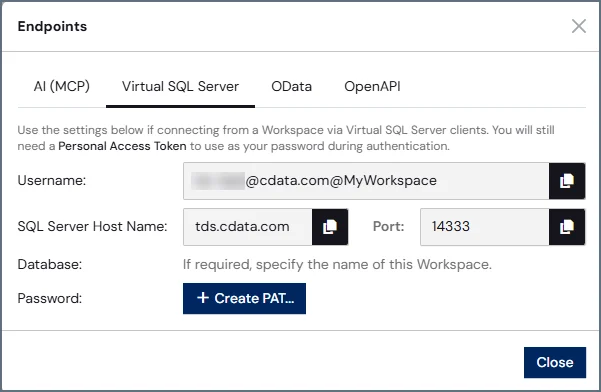This screenshot has height=392, width=601.
Task: Click the Close button
Action: 555,362
